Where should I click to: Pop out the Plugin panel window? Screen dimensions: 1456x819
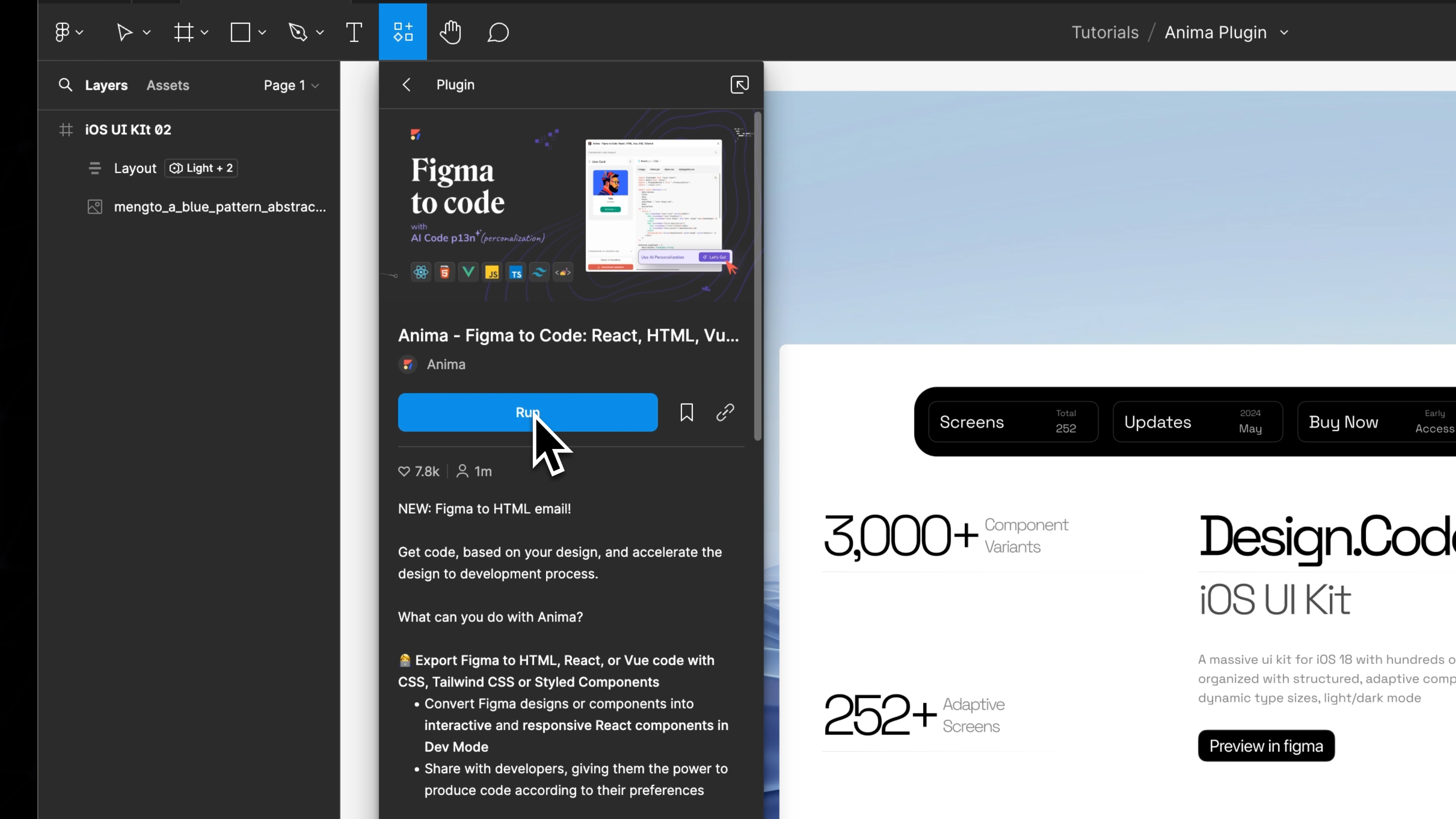click(x=740, y=85)
